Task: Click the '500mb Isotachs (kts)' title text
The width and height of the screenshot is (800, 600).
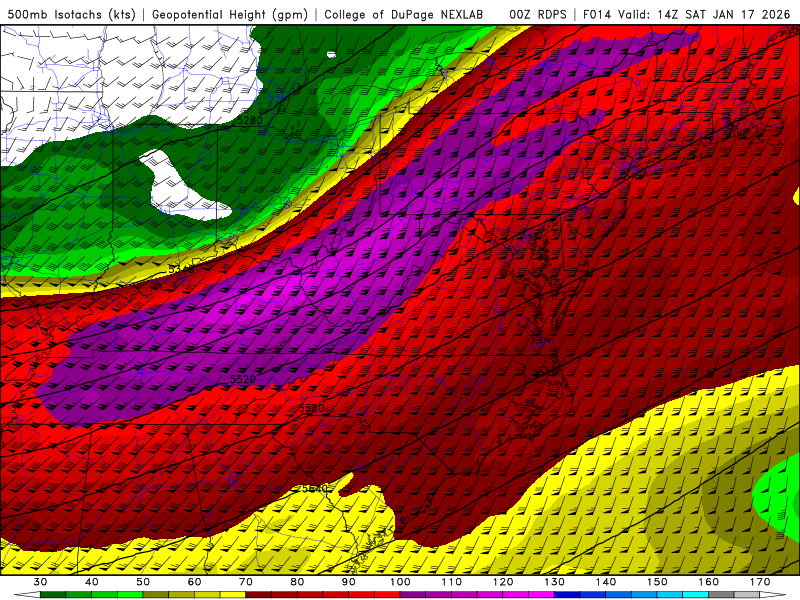Action: click(71, 14)
